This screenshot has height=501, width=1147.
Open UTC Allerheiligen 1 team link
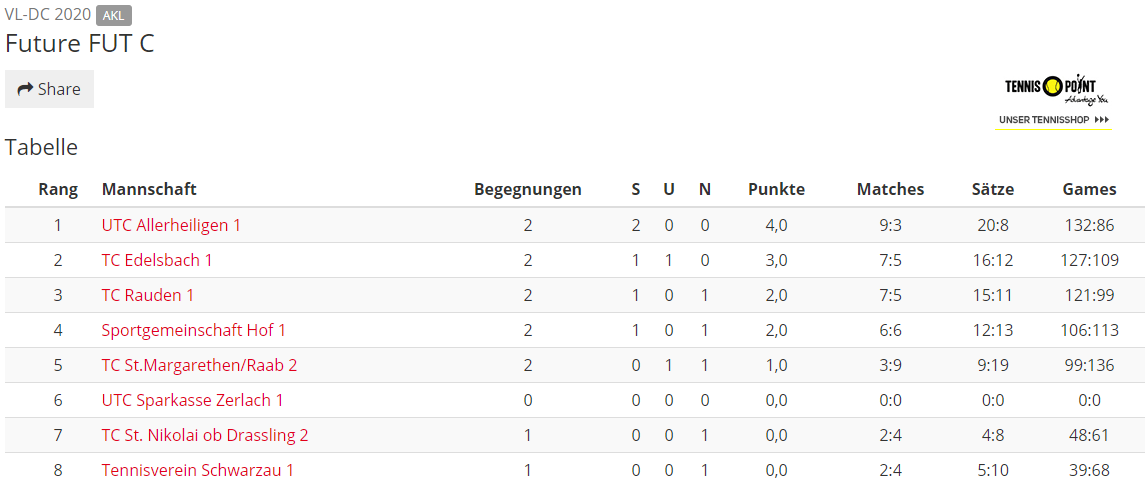click(x=171, y=225)
